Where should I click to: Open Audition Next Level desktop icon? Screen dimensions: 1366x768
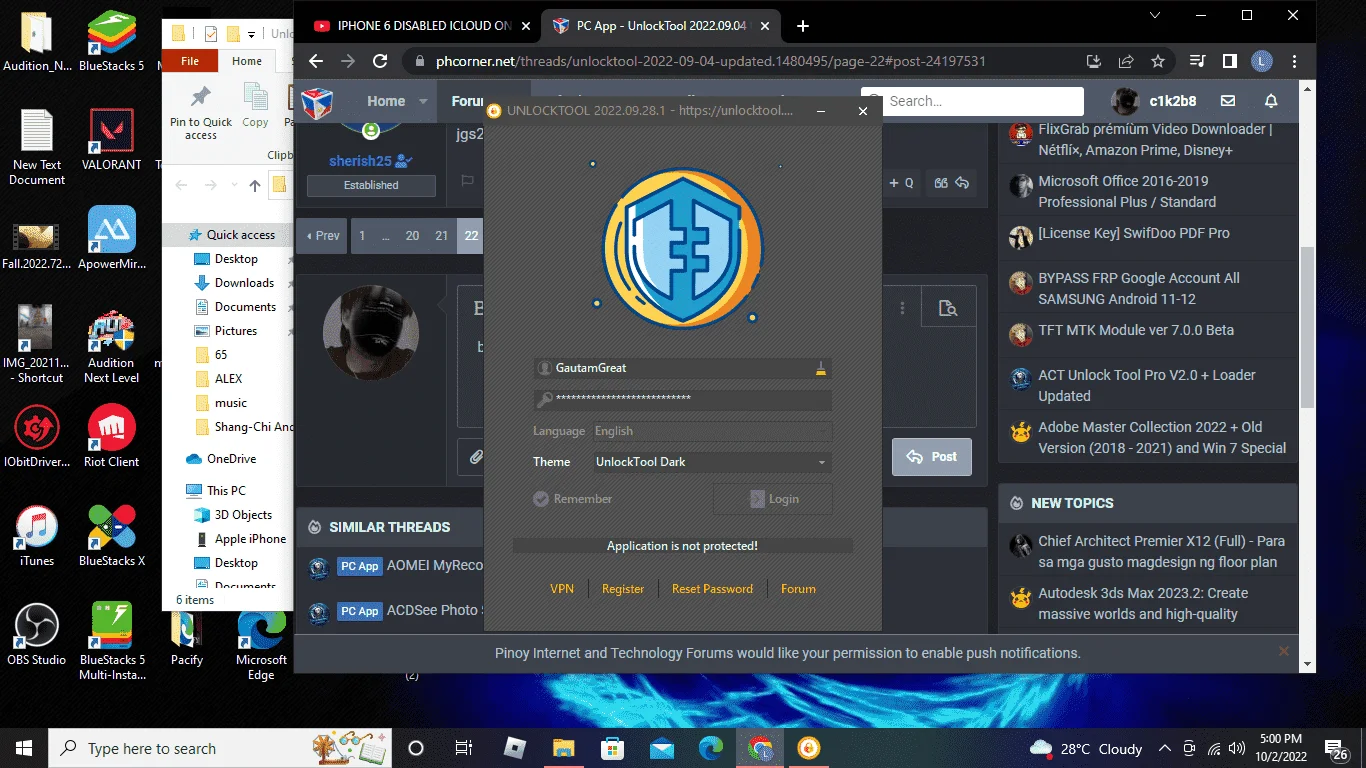tap(112, 347)
